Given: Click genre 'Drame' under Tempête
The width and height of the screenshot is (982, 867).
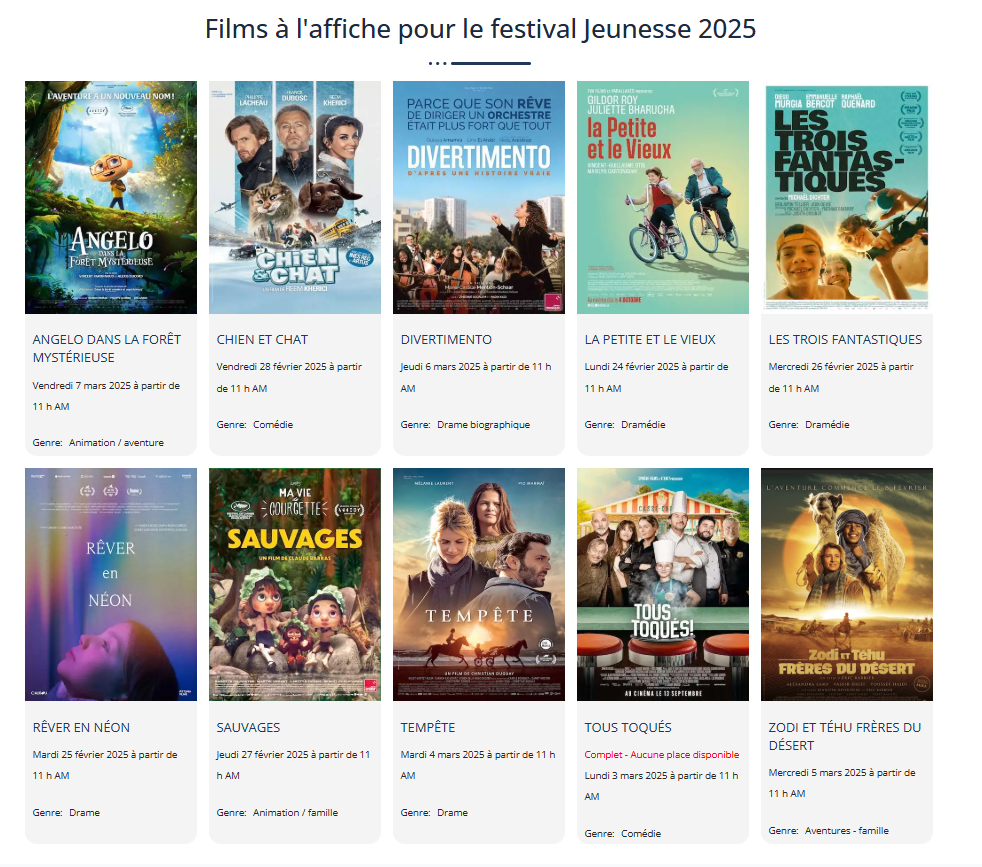Looking at the screenshot, I should coord(453,812).
